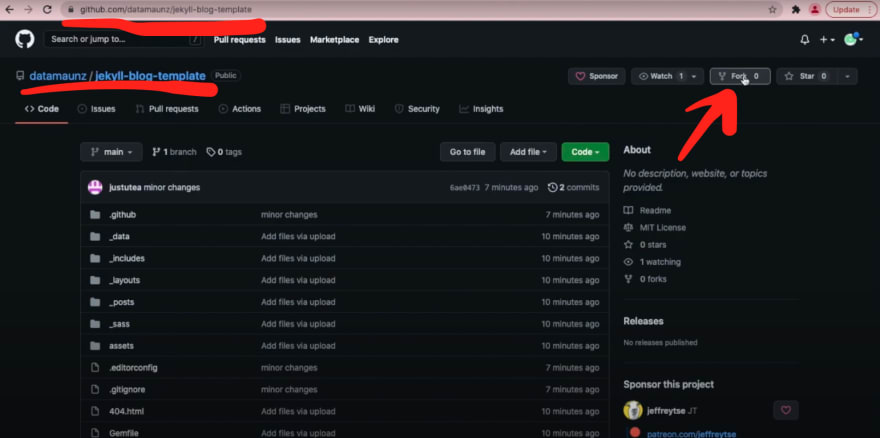Screen dimensions: 880x438
Task: Open the GitHub logo homepage
Action: coord(25,39)
